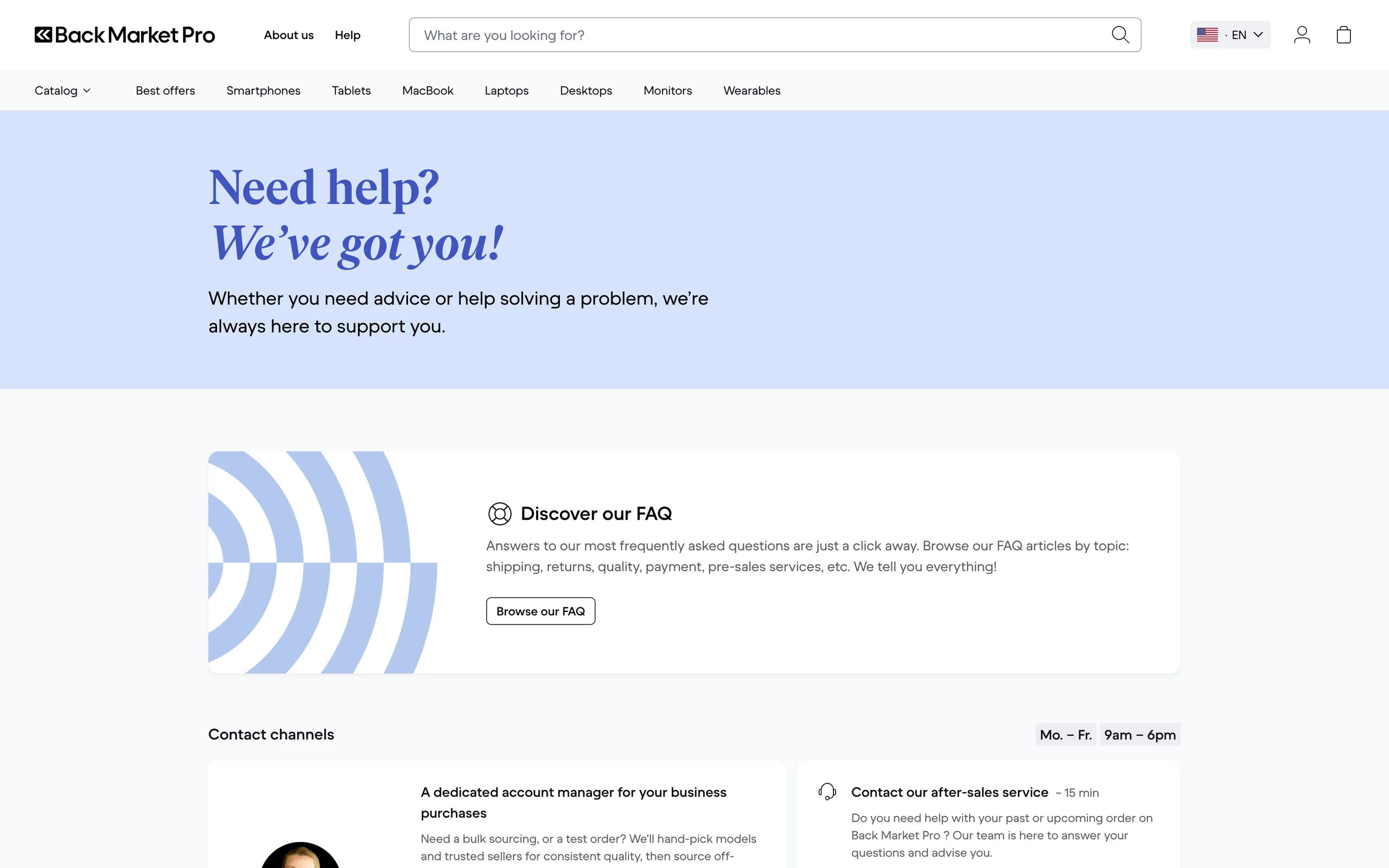Click the '9am – 6pm' hours badge
The image size is (1389, 868).
pos(1140,735)
